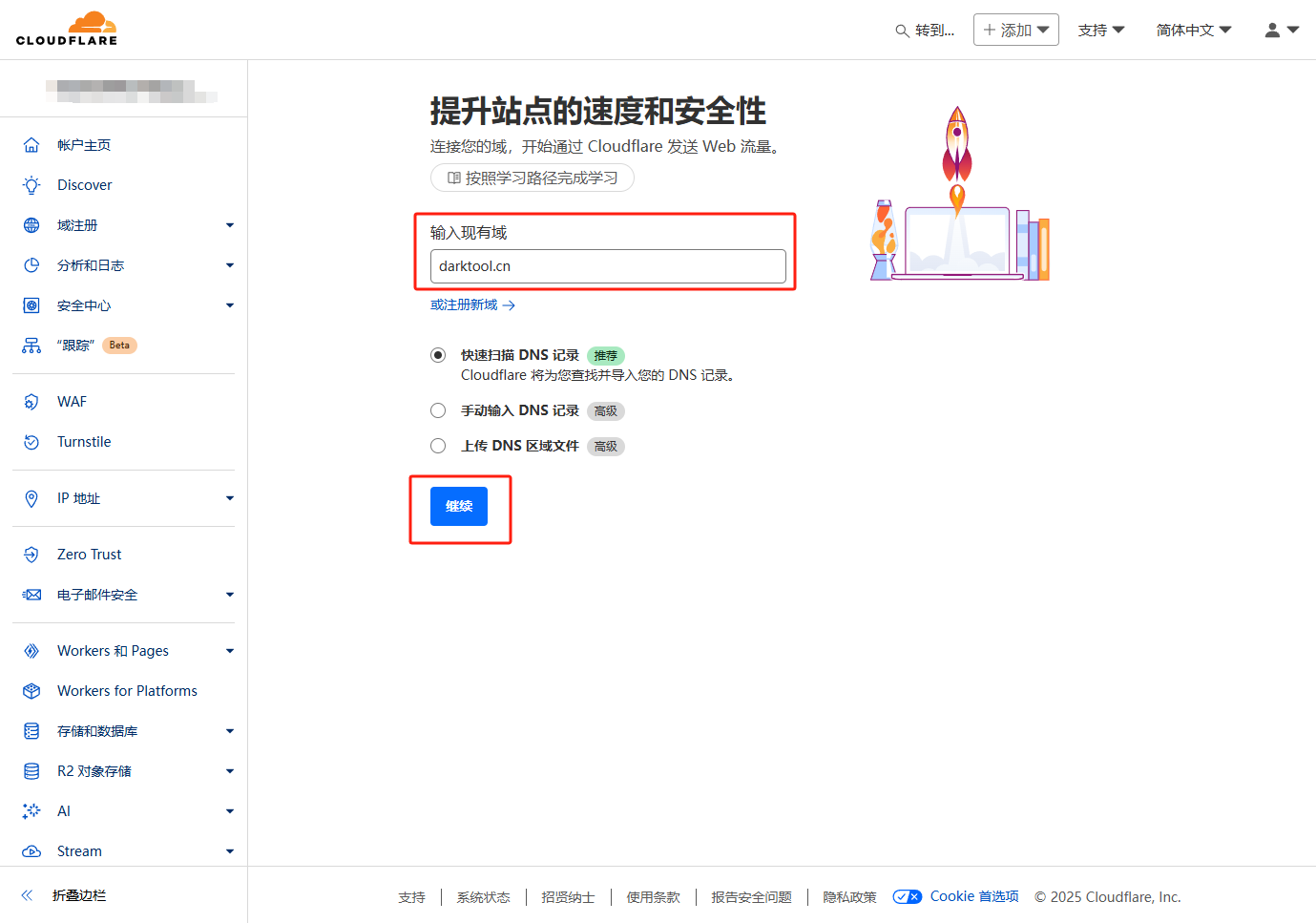Click the domain input field containing darktool.cn
This screenshot has width=1316, height=923.
coord(608,266)
